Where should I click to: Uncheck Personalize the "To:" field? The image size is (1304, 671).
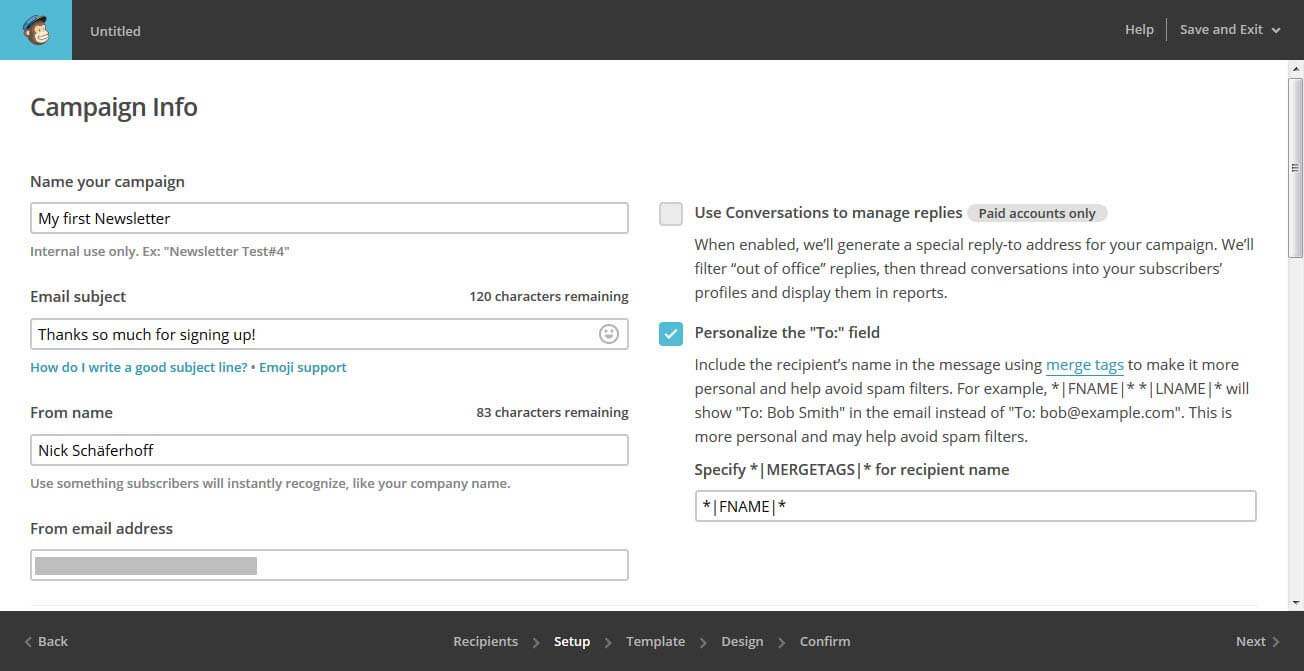671,333
